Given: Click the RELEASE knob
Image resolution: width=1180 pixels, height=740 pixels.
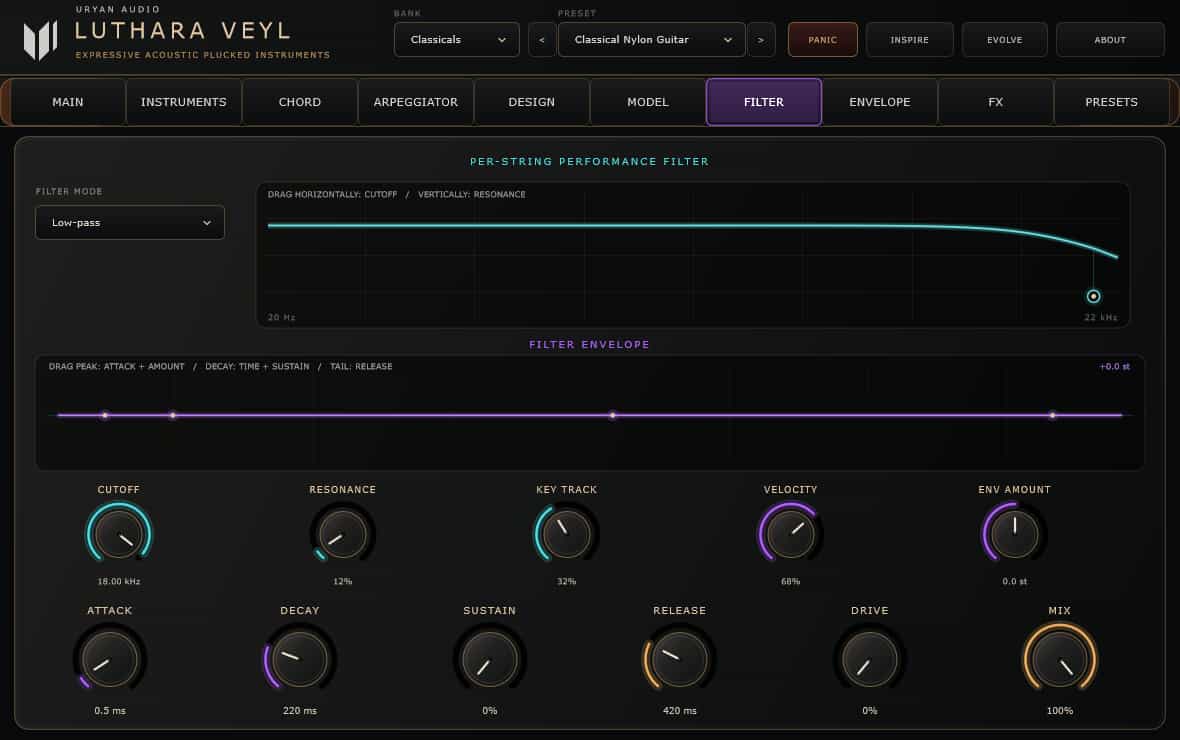Looking at the screenshot, I should (680, 659).
